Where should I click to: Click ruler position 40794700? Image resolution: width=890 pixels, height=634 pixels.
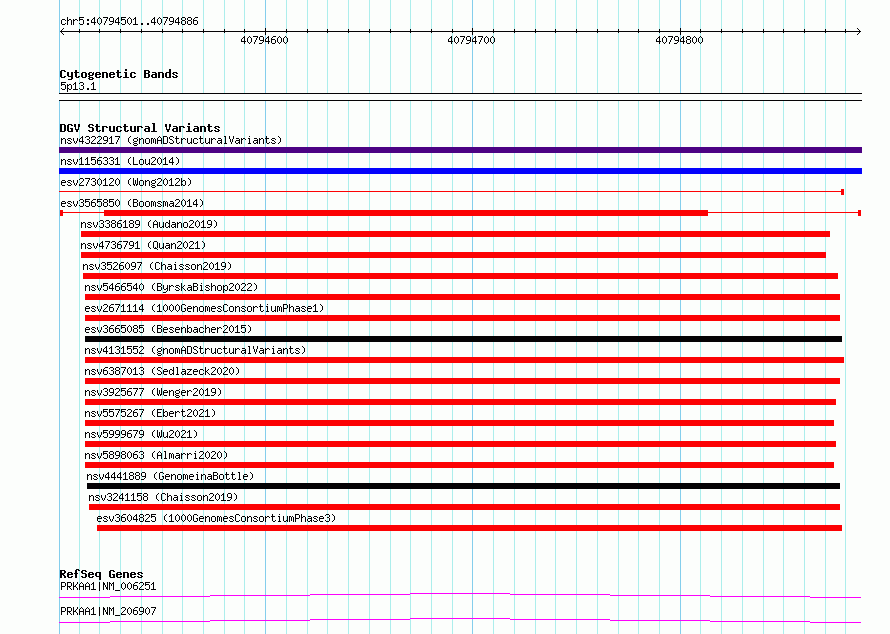pyautogui.click(x=472, y=40)
